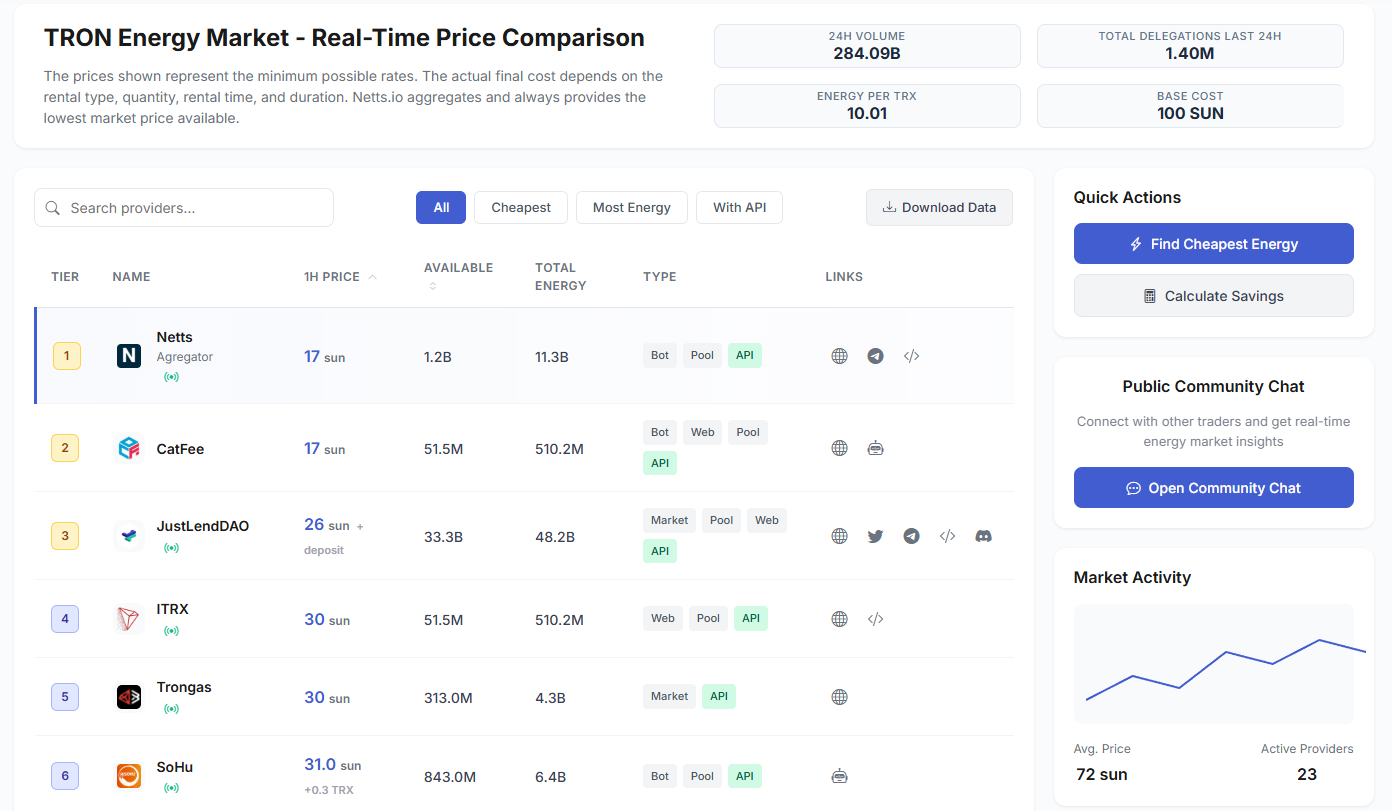
Task: Open the ITRX API code icon
Action: [x=875, y=619]
